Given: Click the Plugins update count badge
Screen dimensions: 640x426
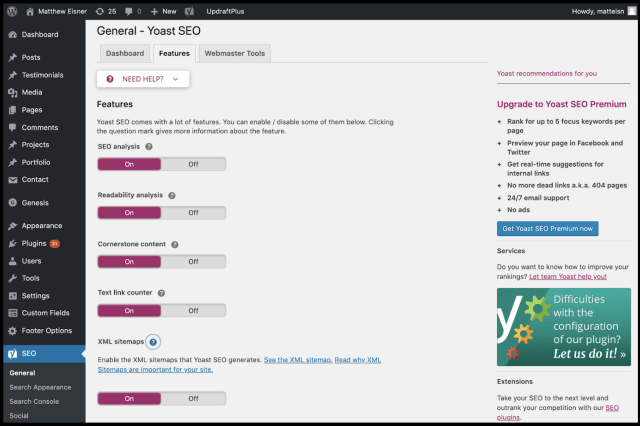Looking at the screenshot, I should pos(54,244).
